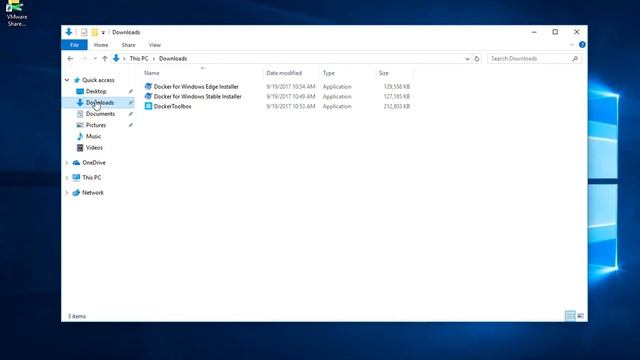640x360 pixels.
Task: Select Documents in the navigation pane
Action: [100, 114]
